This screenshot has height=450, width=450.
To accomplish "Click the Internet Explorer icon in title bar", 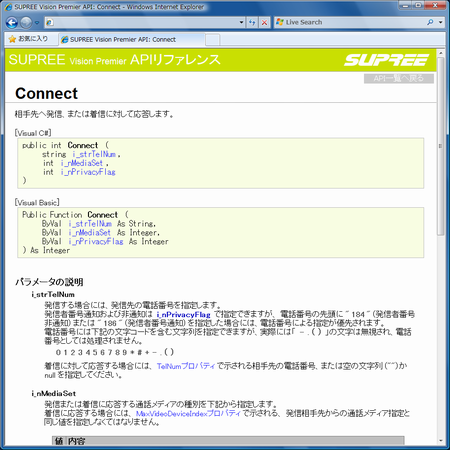I will 8,7.
